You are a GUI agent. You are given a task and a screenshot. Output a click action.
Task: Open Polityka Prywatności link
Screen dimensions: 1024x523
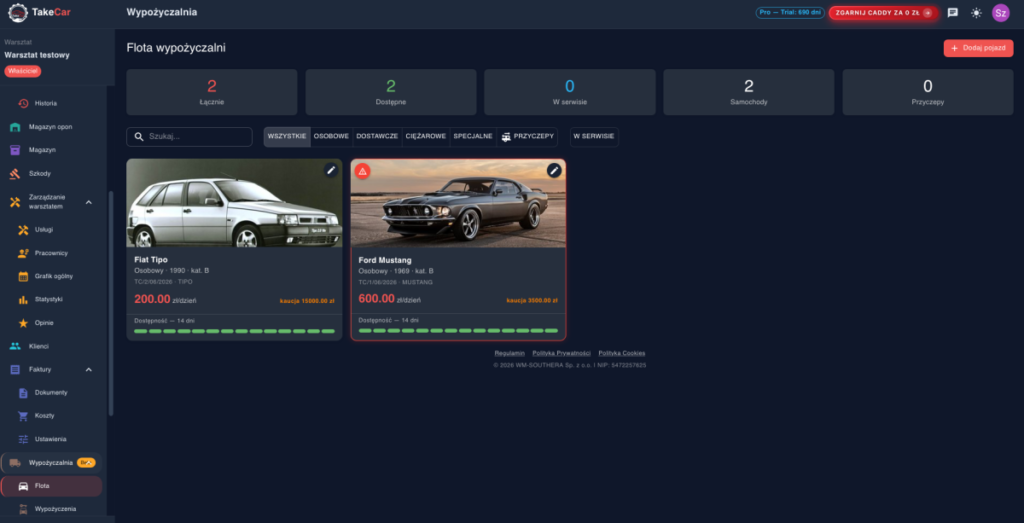pos(561,353)
